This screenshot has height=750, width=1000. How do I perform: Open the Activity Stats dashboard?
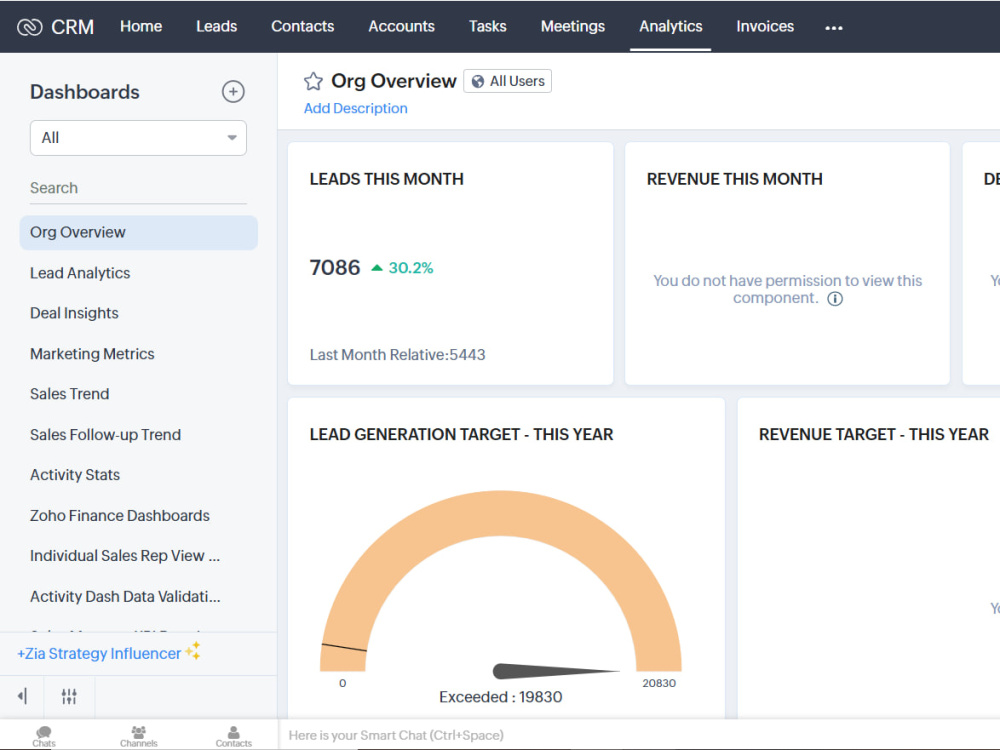click(75, 475)
